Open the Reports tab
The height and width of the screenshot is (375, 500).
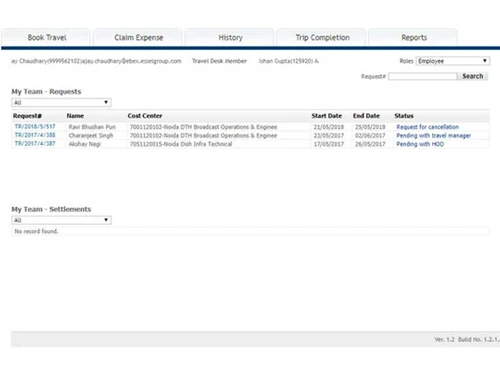[414, 37]
